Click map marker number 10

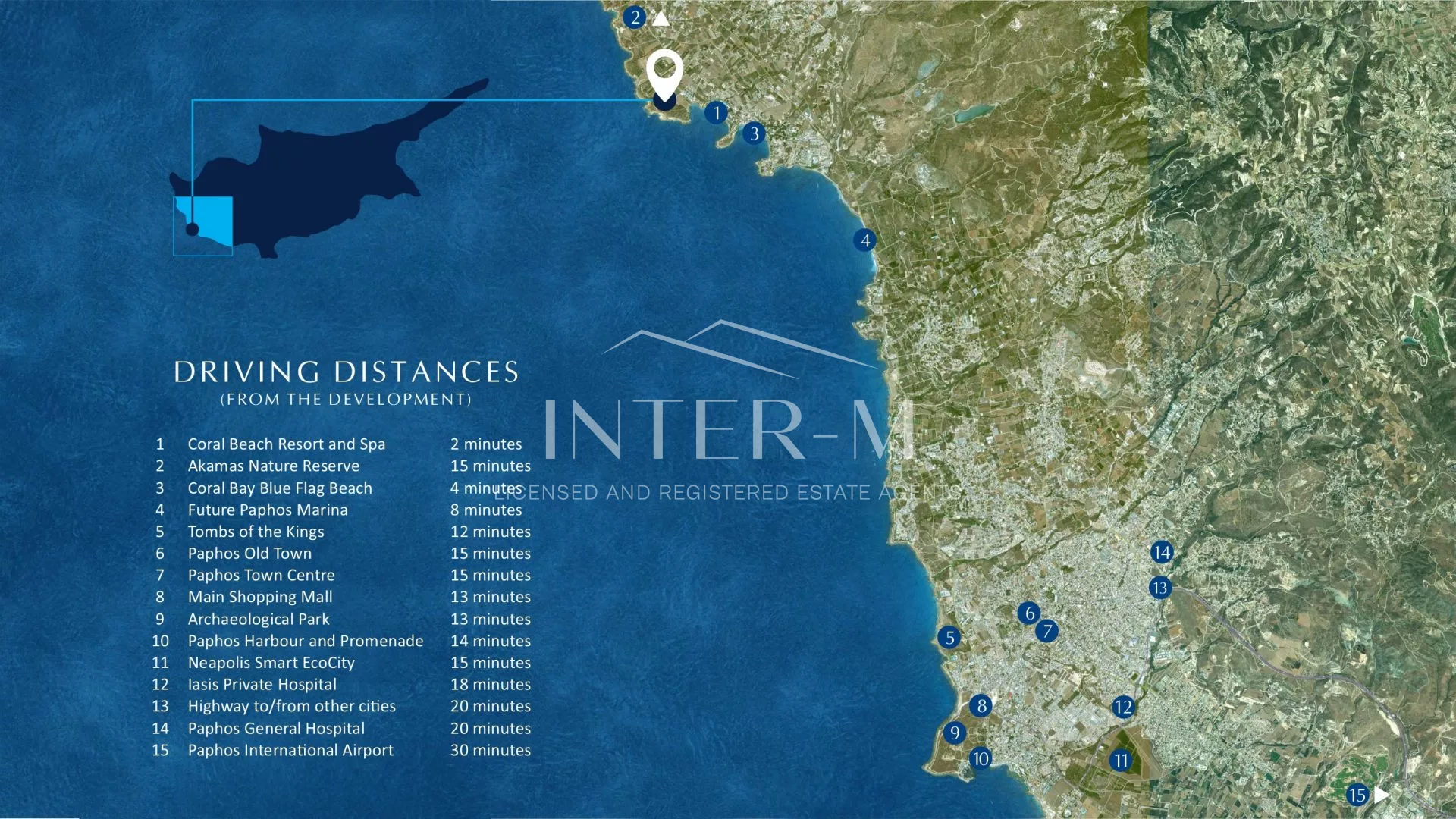pyautogui.click(x=981, y=758)
